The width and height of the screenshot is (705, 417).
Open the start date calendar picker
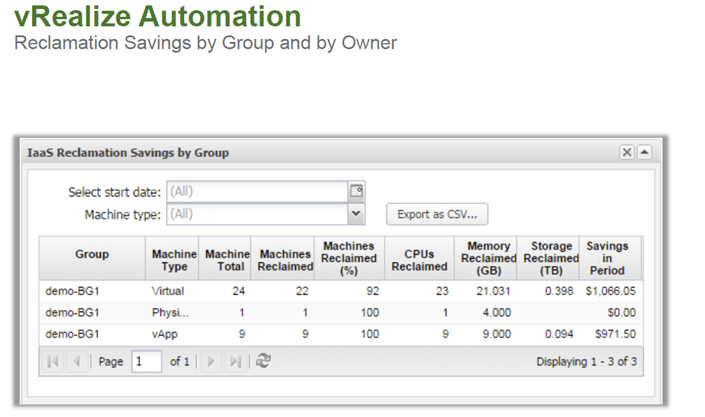click(x=357, y=191)
